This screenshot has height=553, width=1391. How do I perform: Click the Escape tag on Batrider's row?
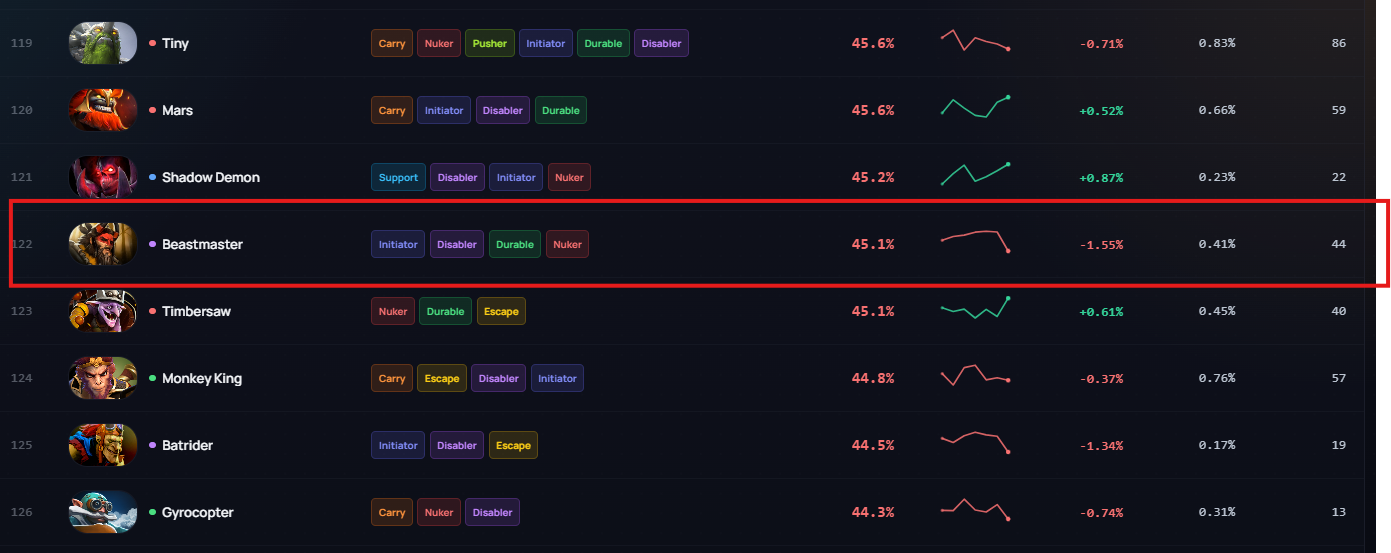pyautogui.click(x=514, y=445)
